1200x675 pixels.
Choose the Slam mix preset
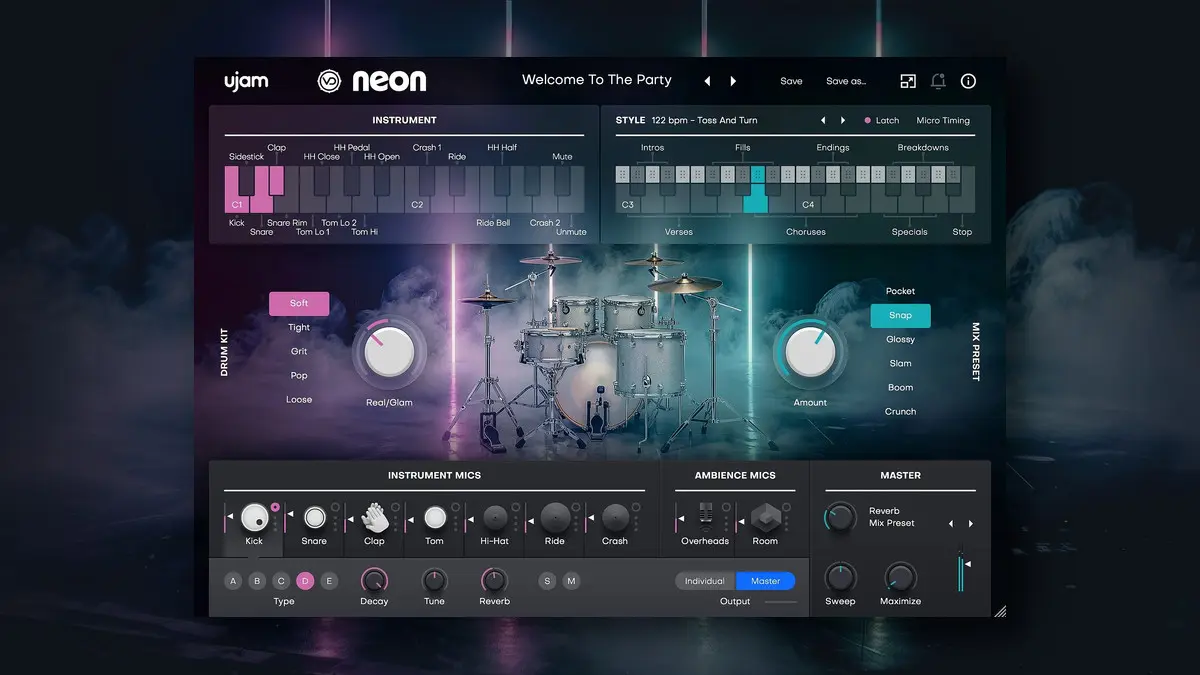pyautogui.click(x=900, y=363)
